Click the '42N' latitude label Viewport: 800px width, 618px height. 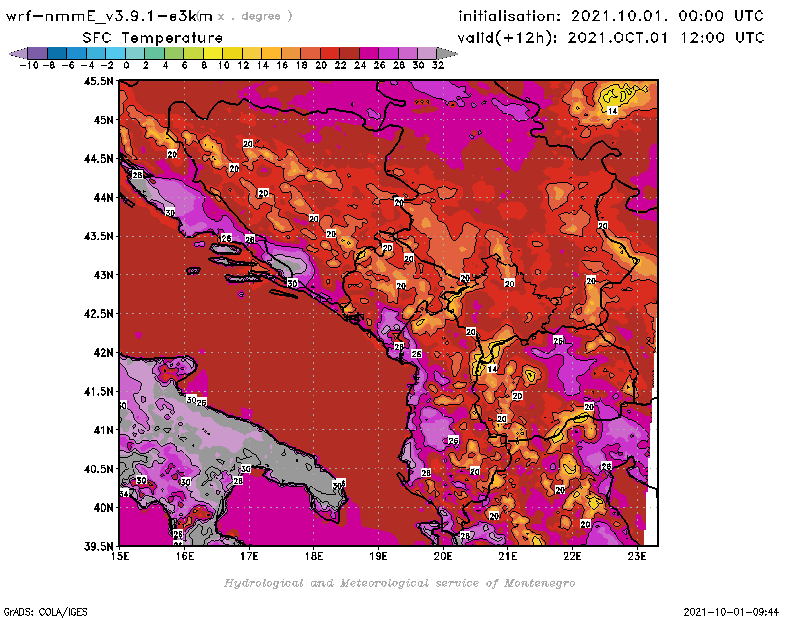pos(103,353)
